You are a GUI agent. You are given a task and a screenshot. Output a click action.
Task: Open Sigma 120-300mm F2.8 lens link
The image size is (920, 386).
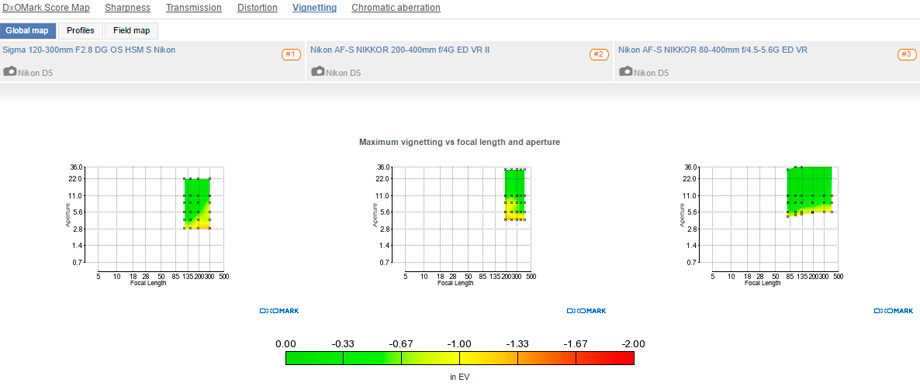89,50
